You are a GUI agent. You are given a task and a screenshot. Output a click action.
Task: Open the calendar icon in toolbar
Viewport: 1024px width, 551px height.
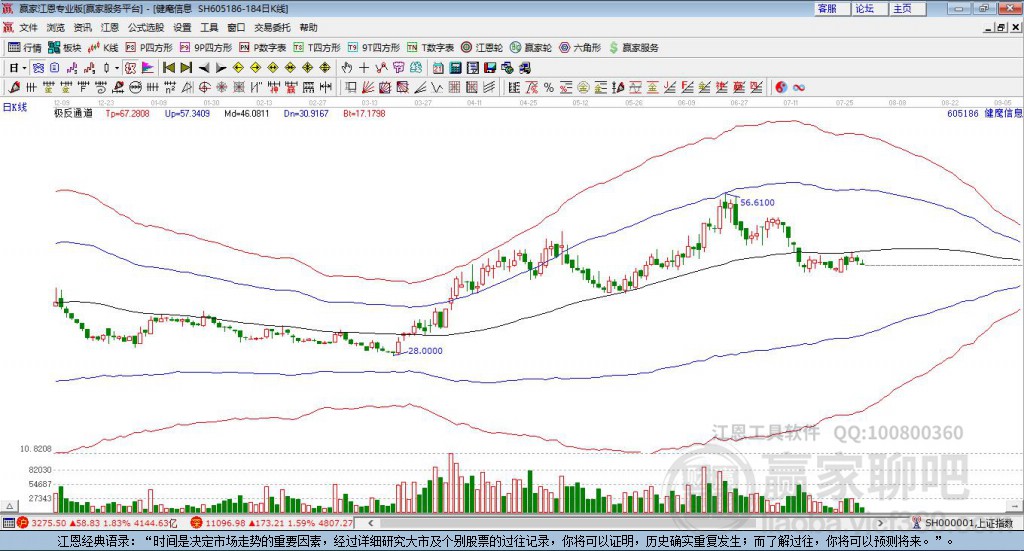(438, 68)
